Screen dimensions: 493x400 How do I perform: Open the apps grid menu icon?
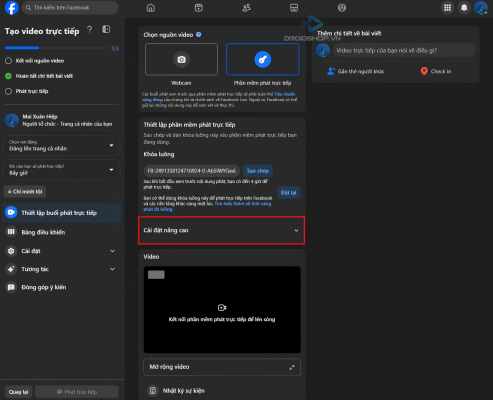coord(448,8)
